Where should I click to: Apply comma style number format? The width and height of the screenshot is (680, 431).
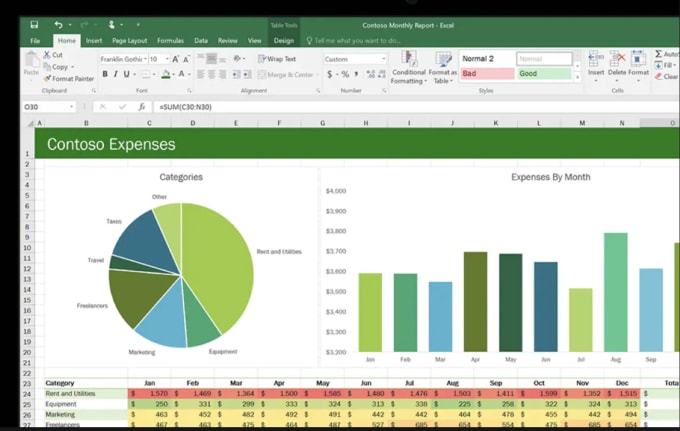[x=356, y=75]
